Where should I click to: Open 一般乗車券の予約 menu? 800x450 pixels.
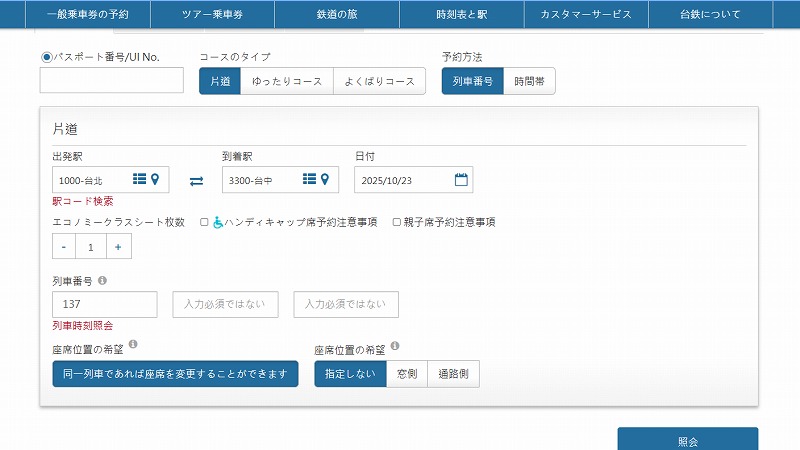(88, 14)
